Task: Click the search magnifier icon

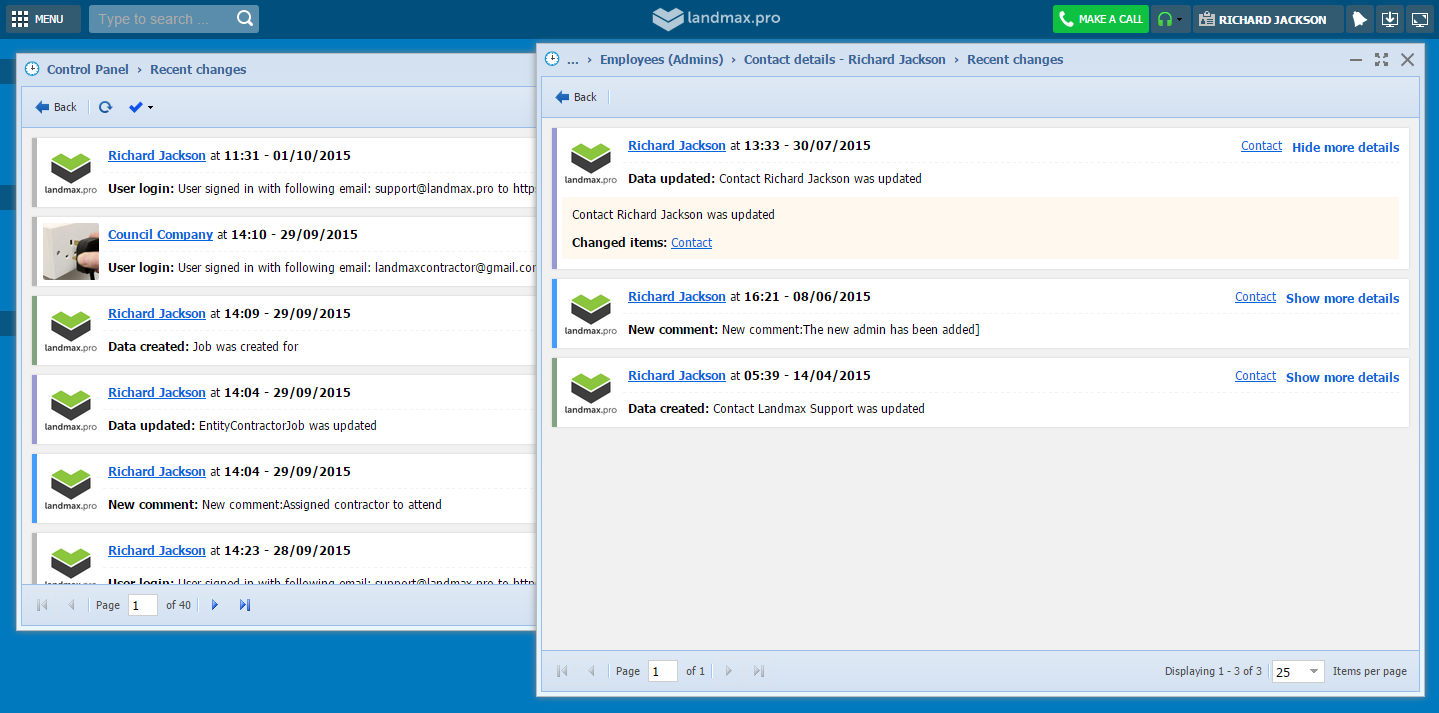Action: (x=245, y=19)
